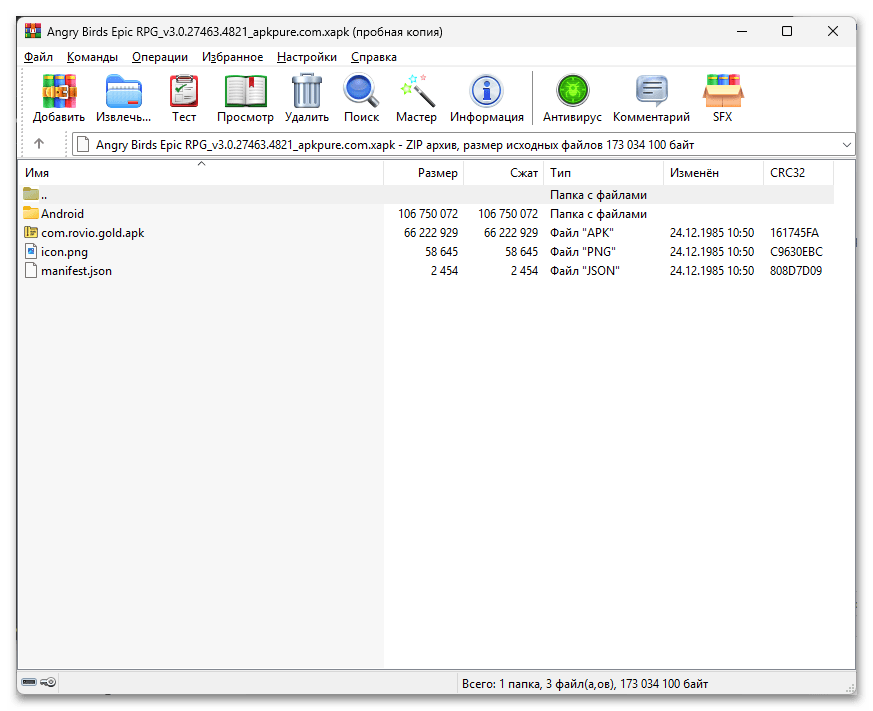Click the WinRAR application icon in the title bar
The image size is (873, 711).
click(x=33, y=31)
